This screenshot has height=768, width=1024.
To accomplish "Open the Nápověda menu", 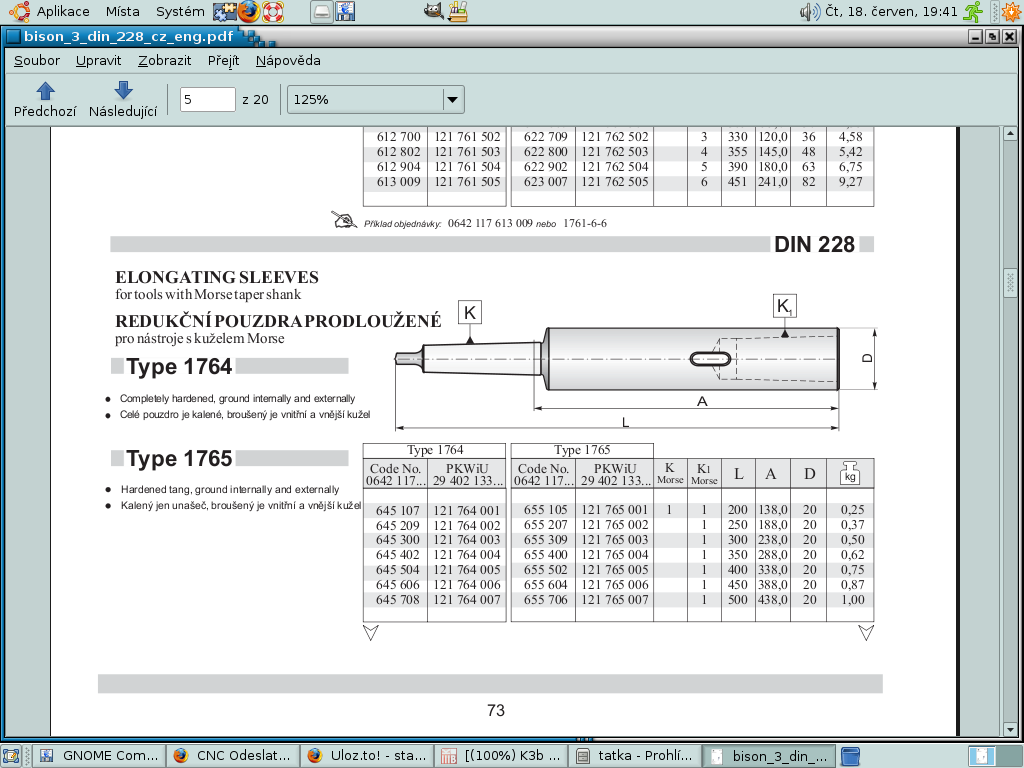I will pos(288,60).
